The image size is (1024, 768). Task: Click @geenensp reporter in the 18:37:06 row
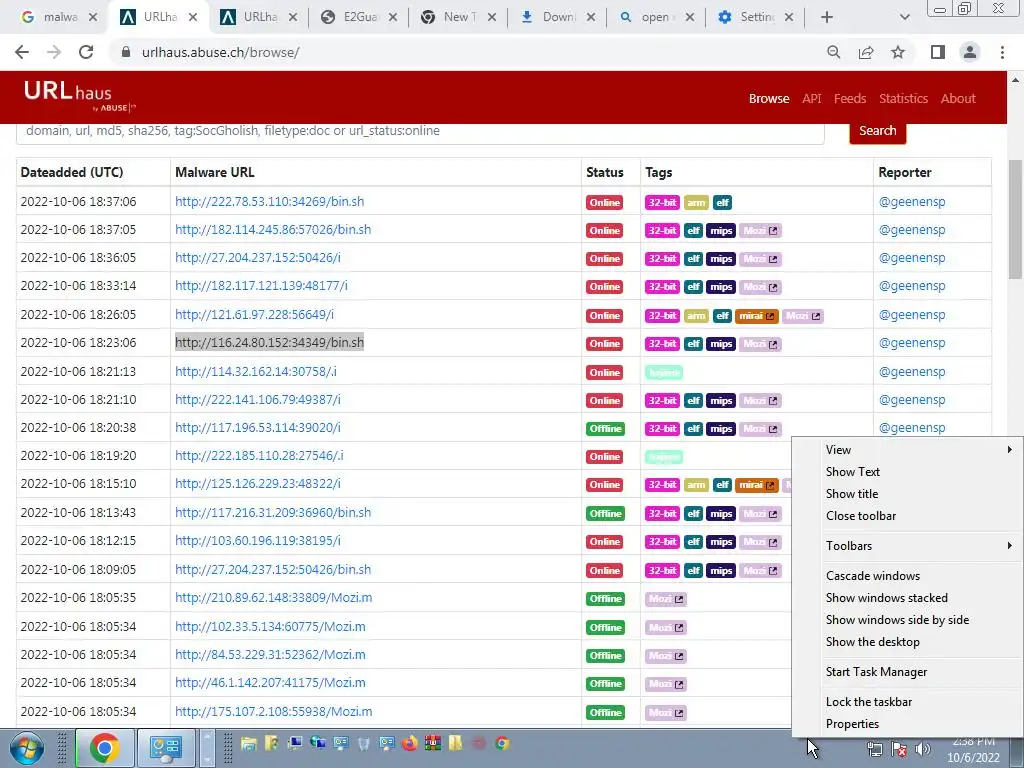tap(912, 202)
